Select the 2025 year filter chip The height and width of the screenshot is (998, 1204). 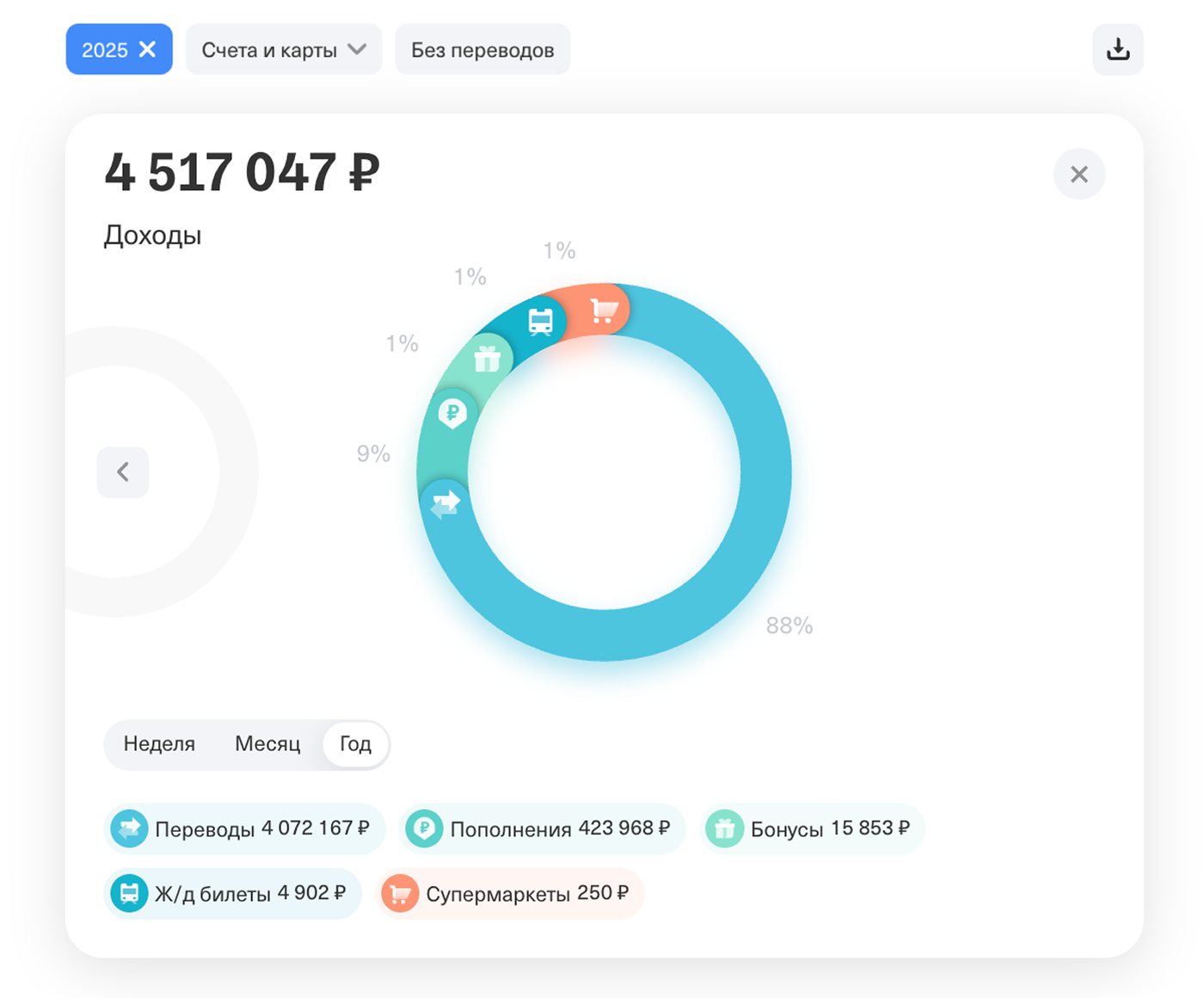(x=119, y=49)
